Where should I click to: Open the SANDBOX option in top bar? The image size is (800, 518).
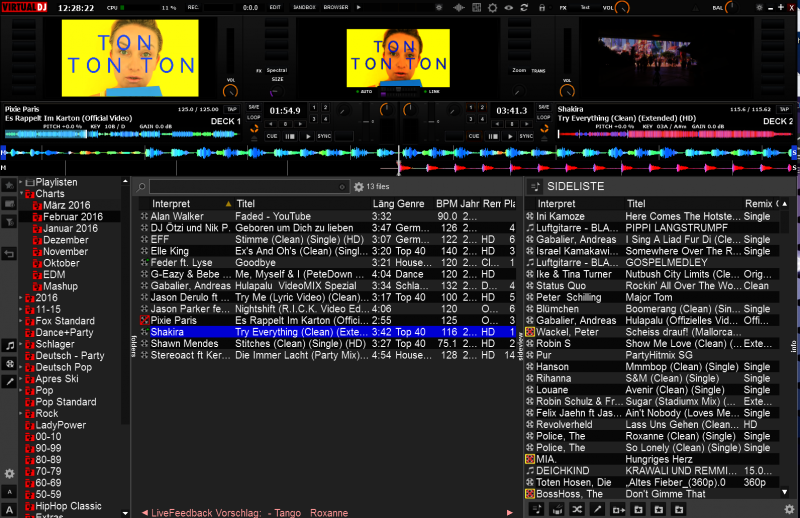pyautogui.click(x=303, y=7)
